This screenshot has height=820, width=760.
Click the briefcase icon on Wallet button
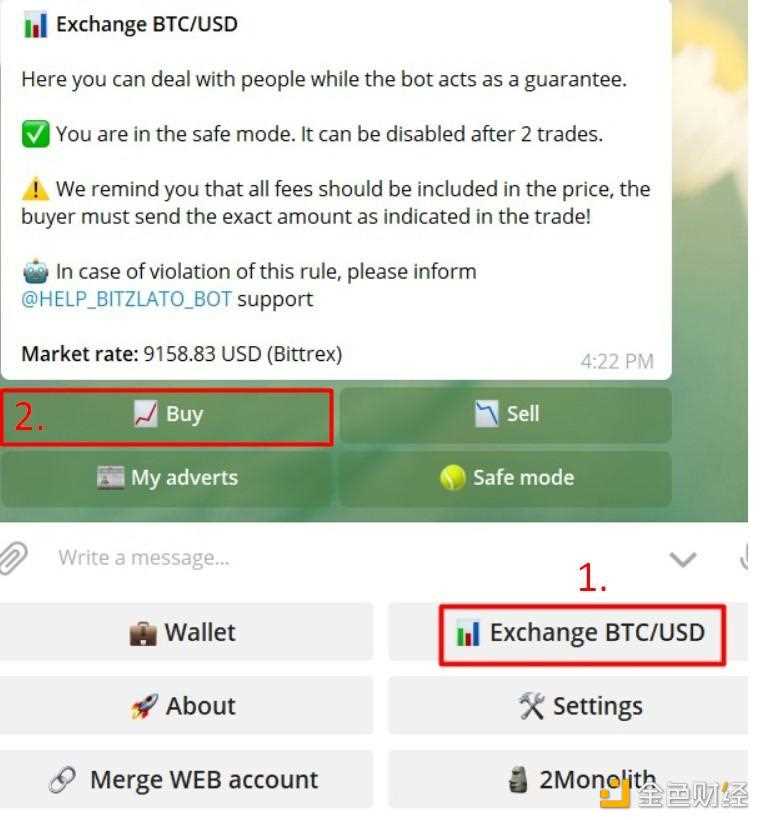pos(143,633)
